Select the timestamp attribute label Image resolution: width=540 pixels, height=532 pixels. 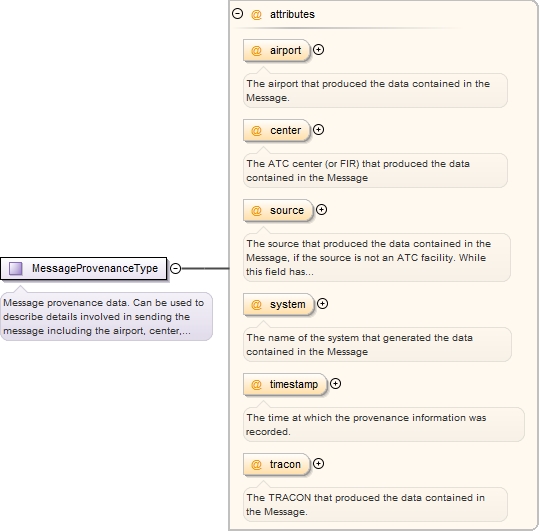point(294,384)
